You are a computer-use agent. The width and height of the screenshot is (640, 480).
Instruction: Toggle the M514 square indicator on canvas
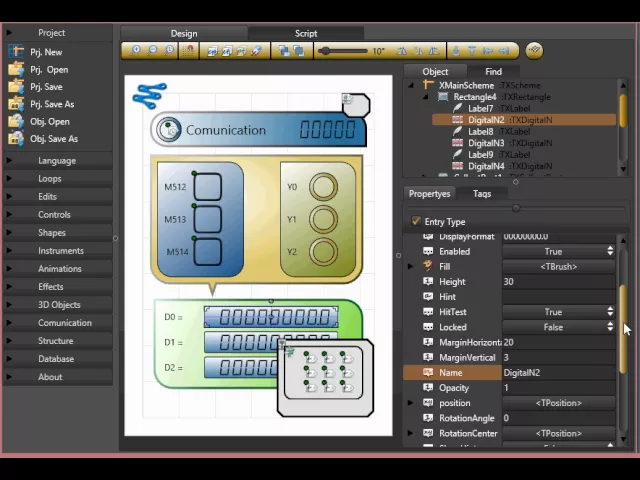point(208,252)
